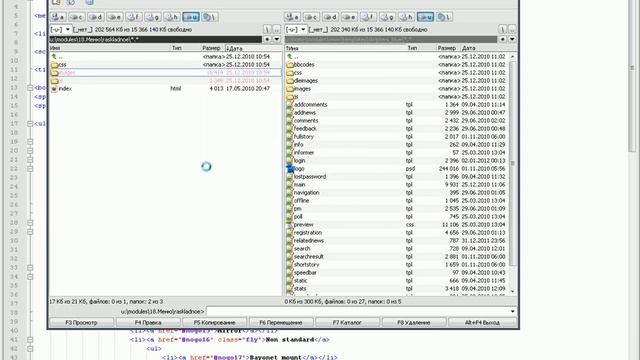Screen dimensions: 640x360
Task: Click F7 Каталог button
Action: point(347,322)
